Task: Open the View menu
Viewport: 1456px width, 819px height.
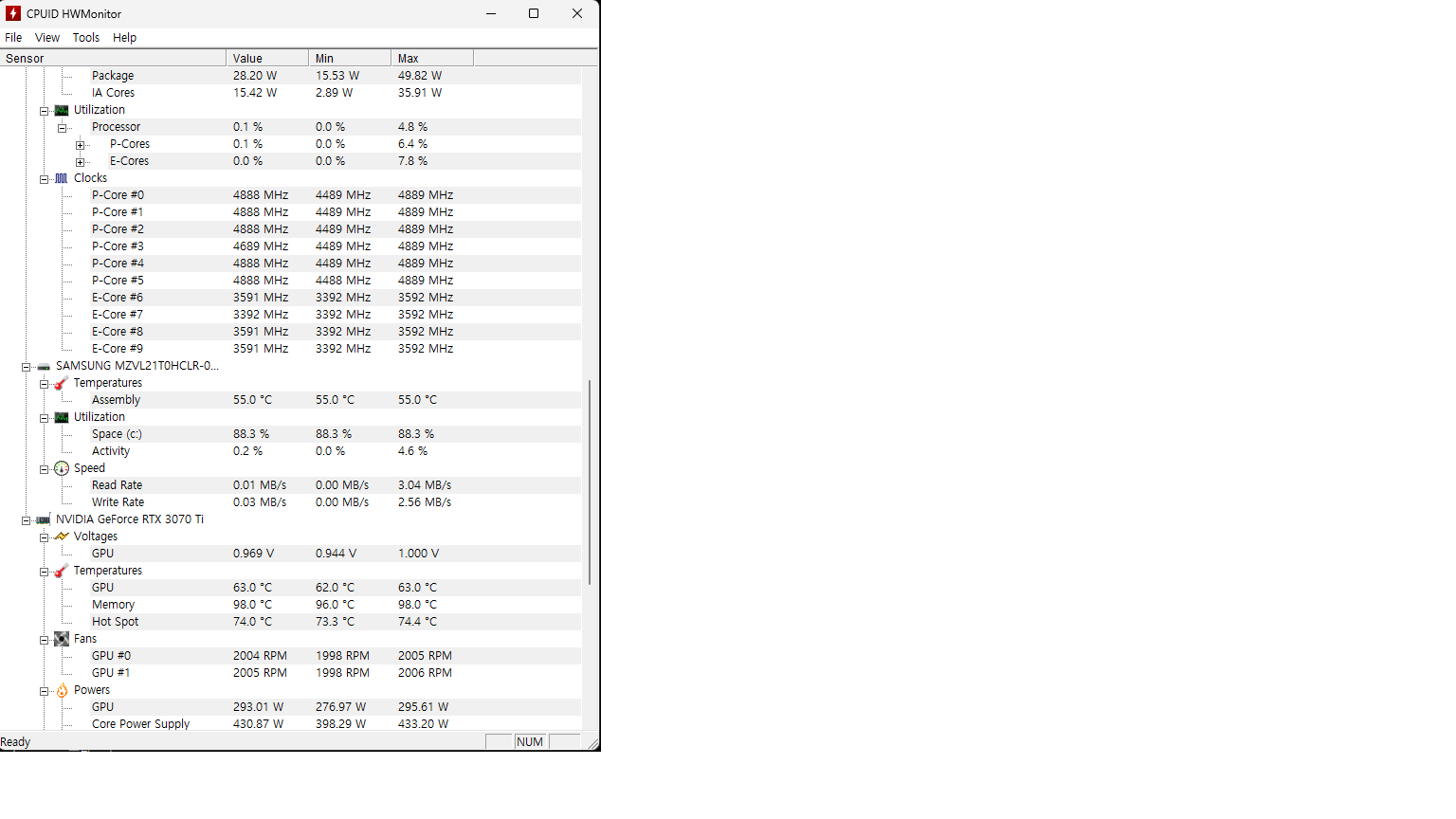Action: 47,38
